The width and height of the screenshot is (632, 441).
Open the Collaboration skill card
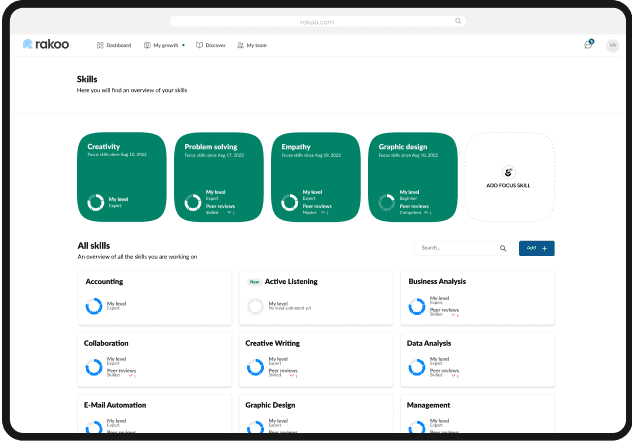155,360
